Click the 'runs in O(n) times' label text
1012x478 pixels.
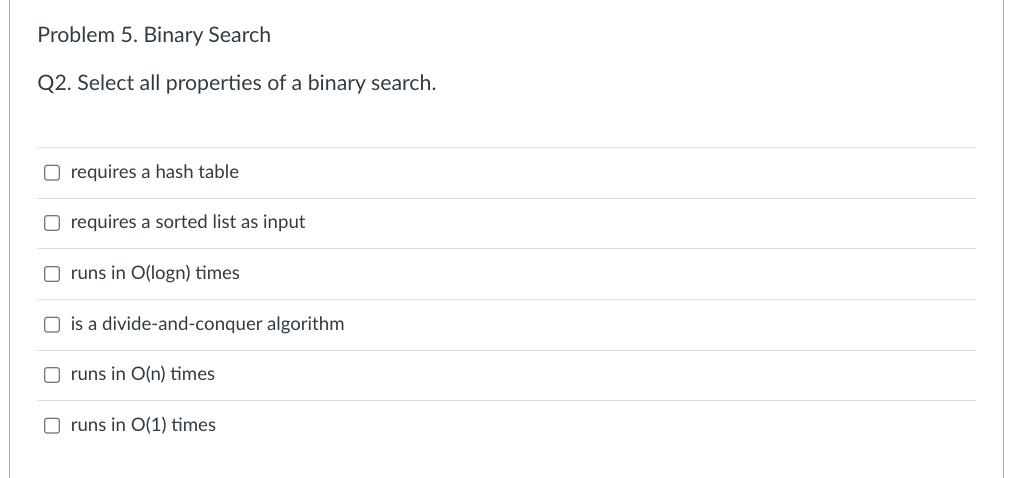pyautogui.click(x=143, y=374)
